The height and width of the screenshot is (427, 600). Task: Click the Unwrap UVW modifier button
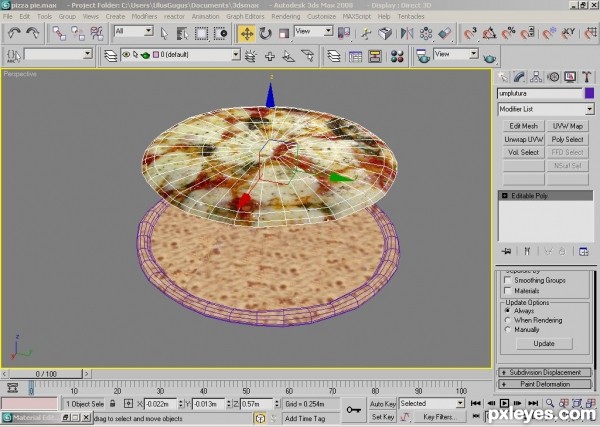pyautogui.click(x=523, y=139)
